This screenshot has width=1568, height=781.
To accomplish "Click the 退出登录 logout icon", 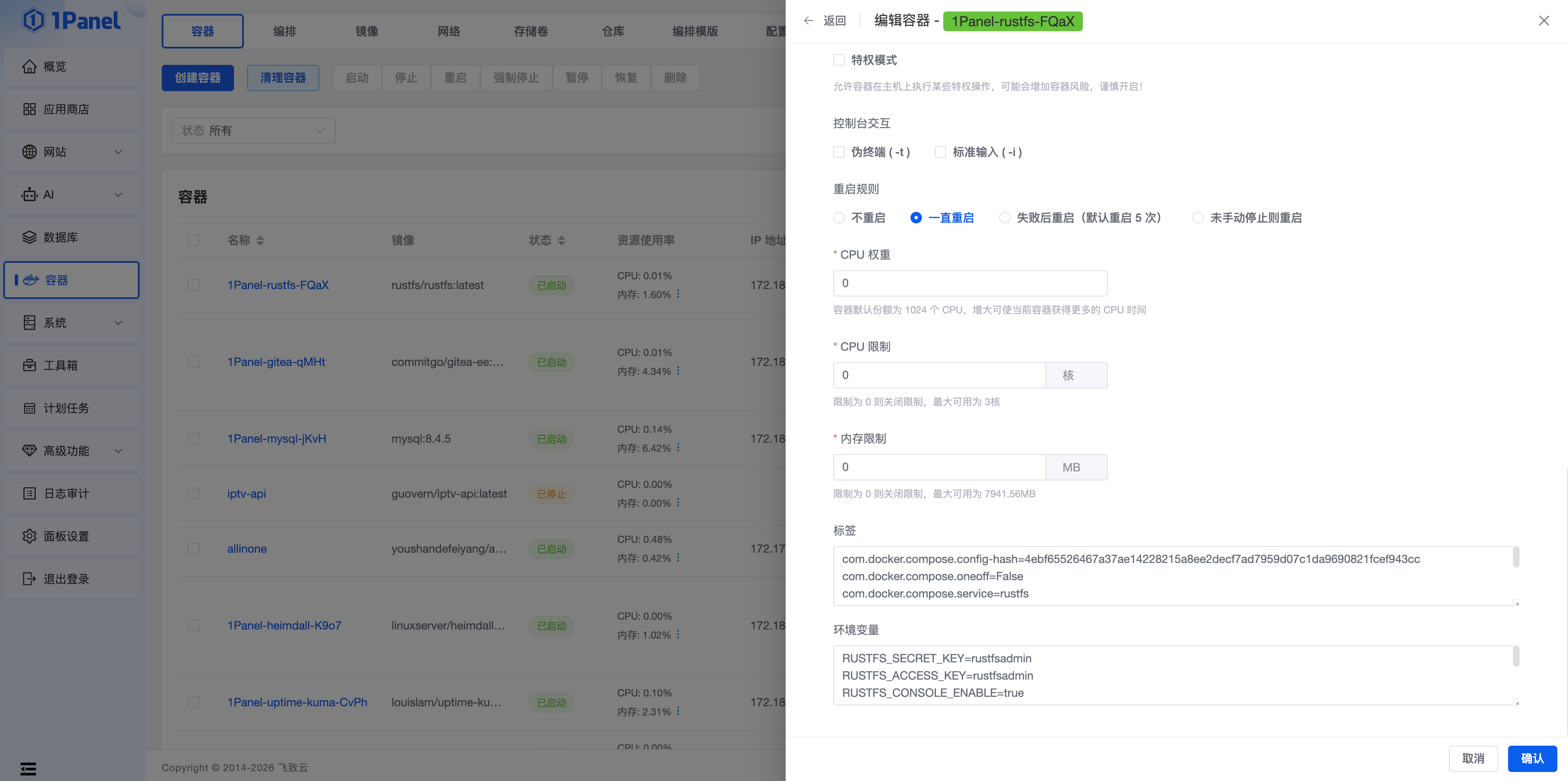I will (x=29, y=579).
